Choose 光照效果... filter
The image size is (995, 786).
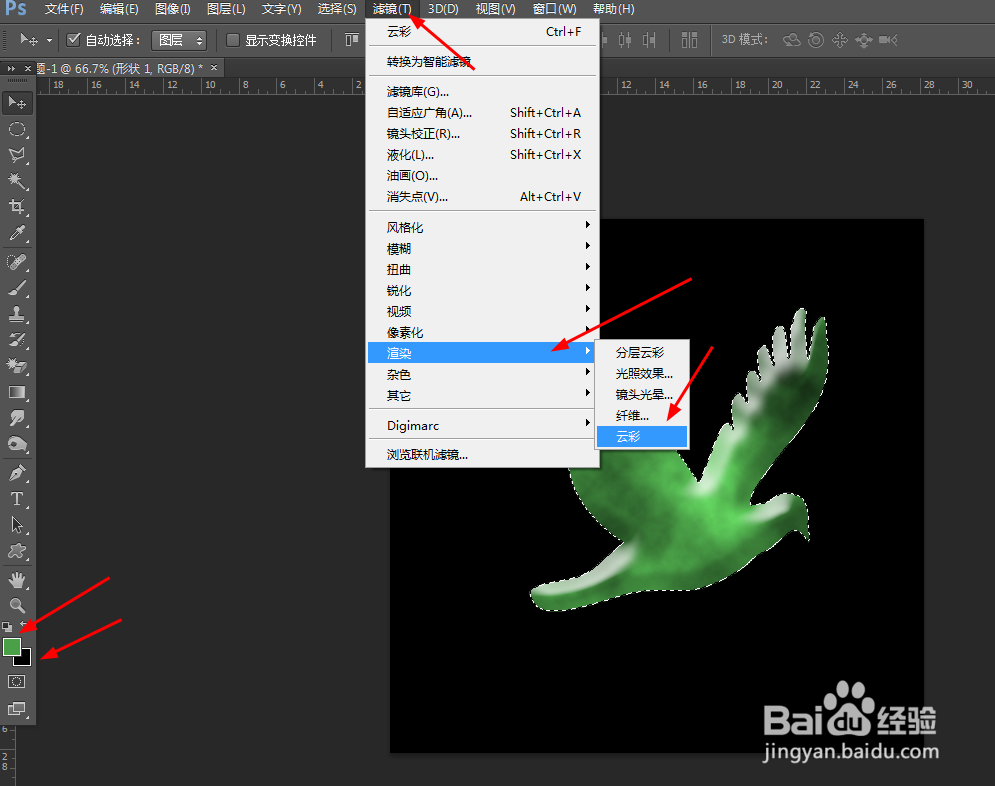tap(642, 374)
